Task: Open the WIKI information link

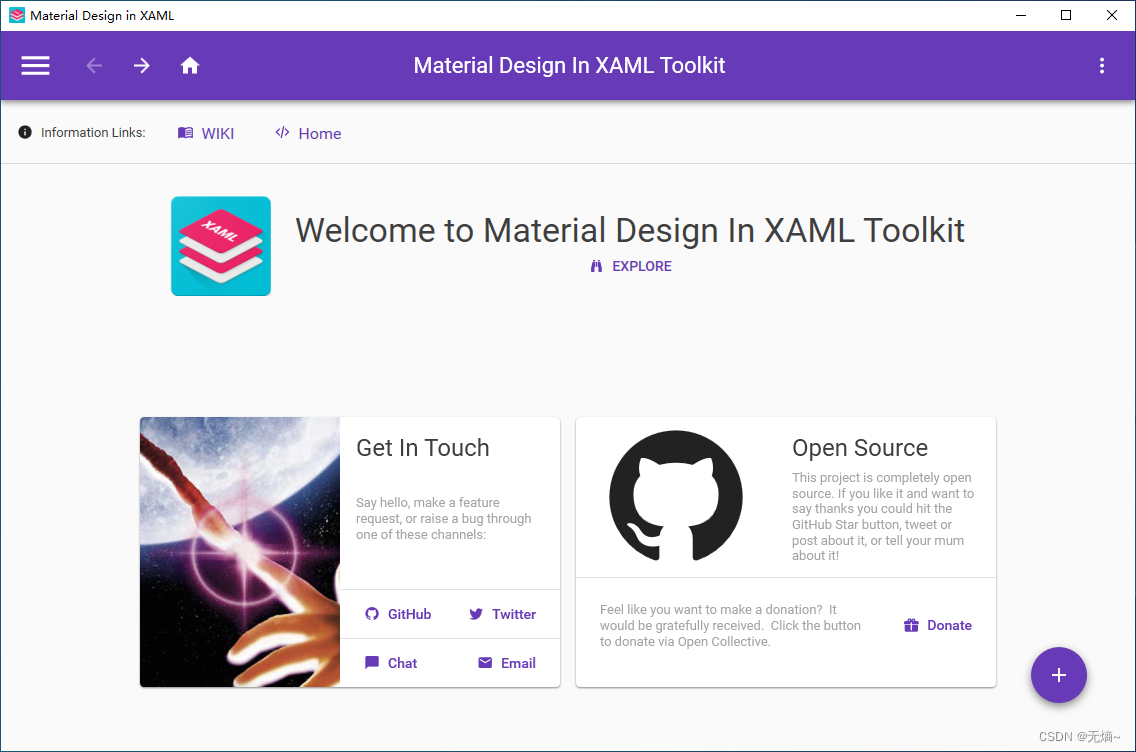Action: (x=206, y=132)
